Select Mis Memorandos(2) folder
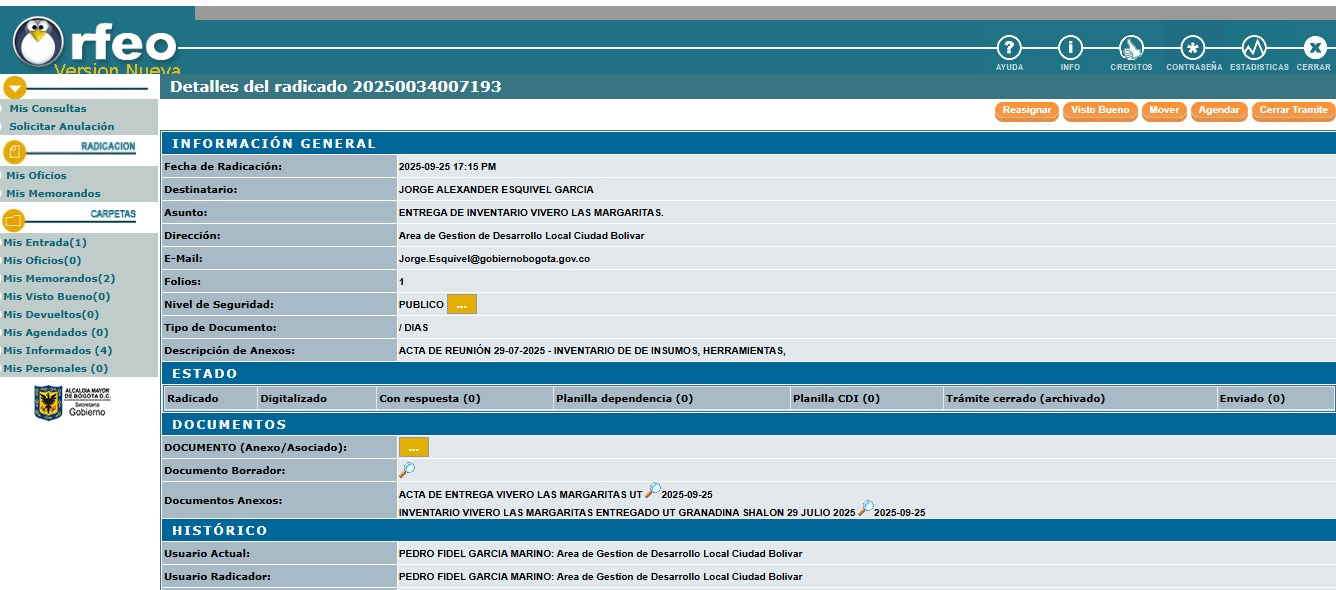 59,279
